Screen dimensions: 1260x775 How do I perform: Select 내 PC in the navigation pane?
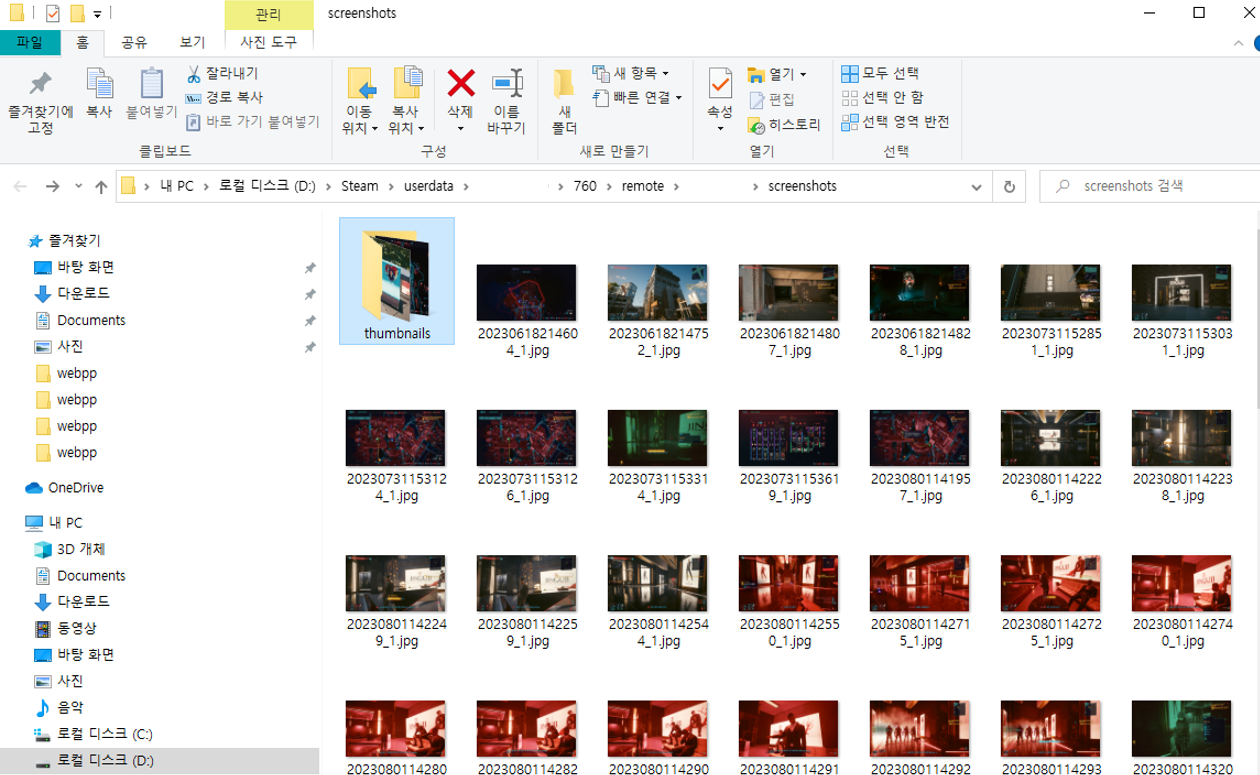(x=53, y=523)
